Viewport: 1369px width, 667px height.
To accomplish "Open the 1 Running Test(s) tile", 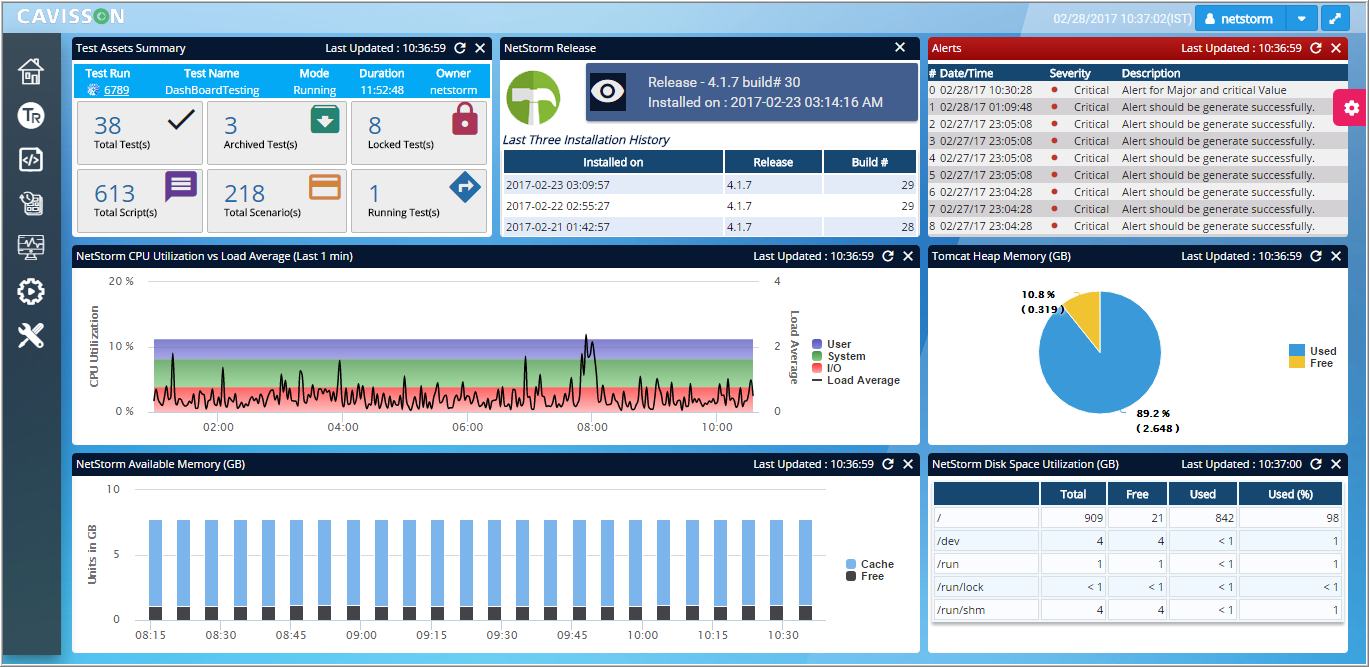I will click(x=419, y=200).
